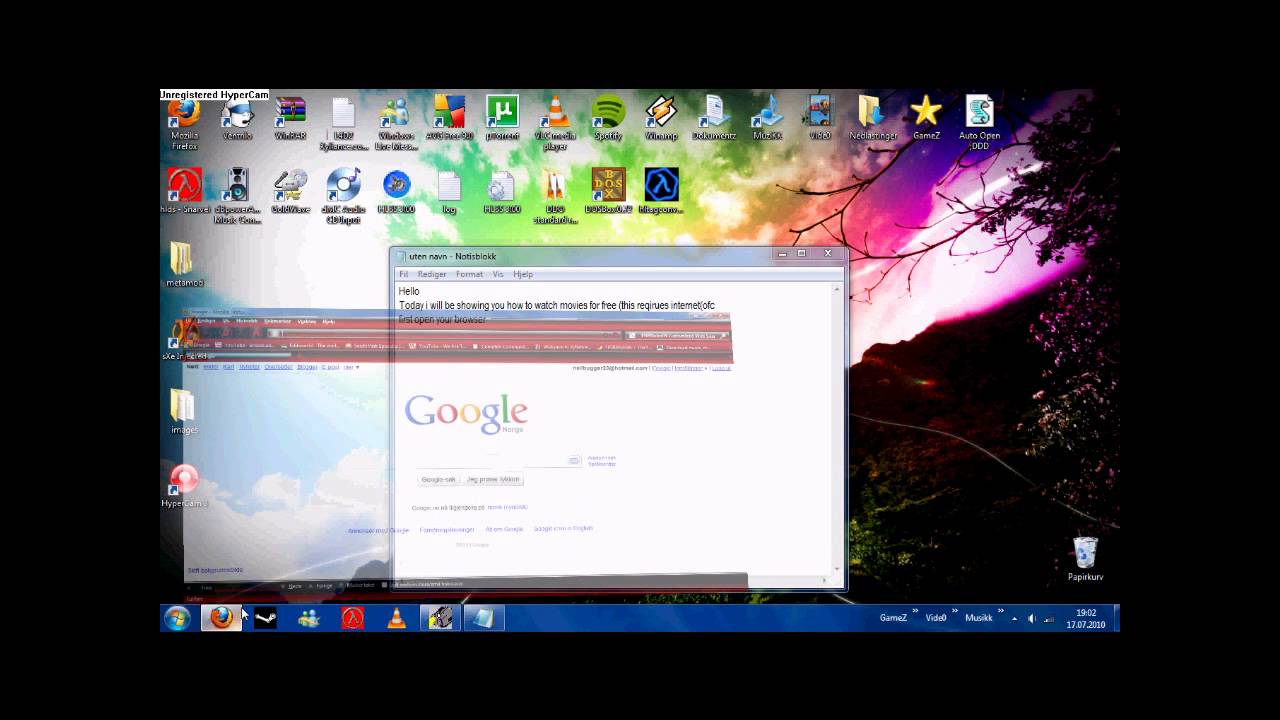Screen dimensions: 1280x720
Task: Open the volume control in the tray
Action: [x=1031, y=619]
